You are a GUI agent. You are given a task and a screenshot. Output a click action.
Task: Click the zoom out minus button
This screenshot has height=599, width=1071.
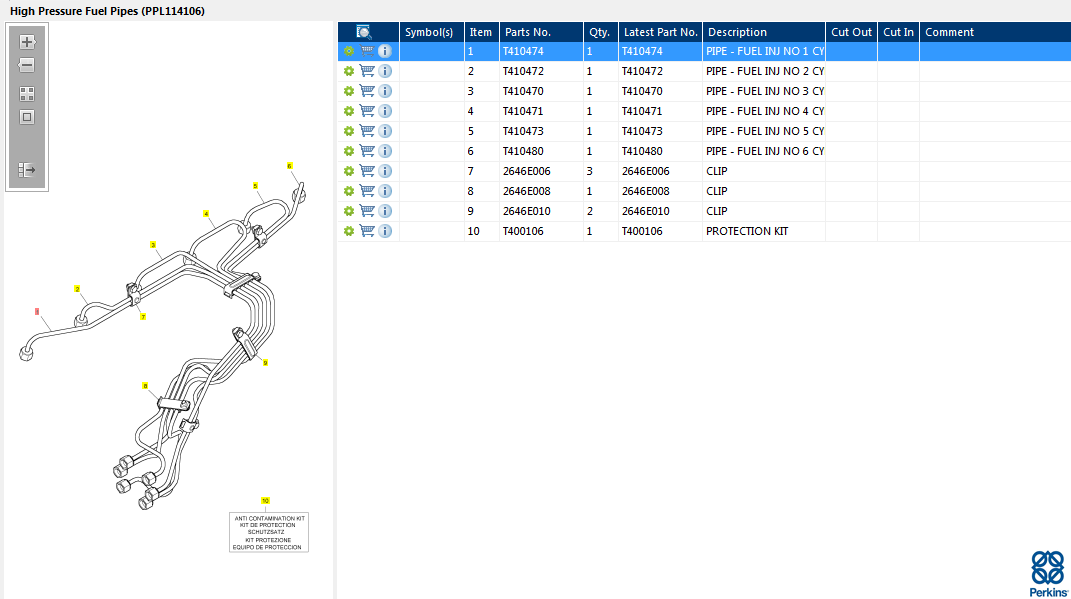(x=27, y=66)
